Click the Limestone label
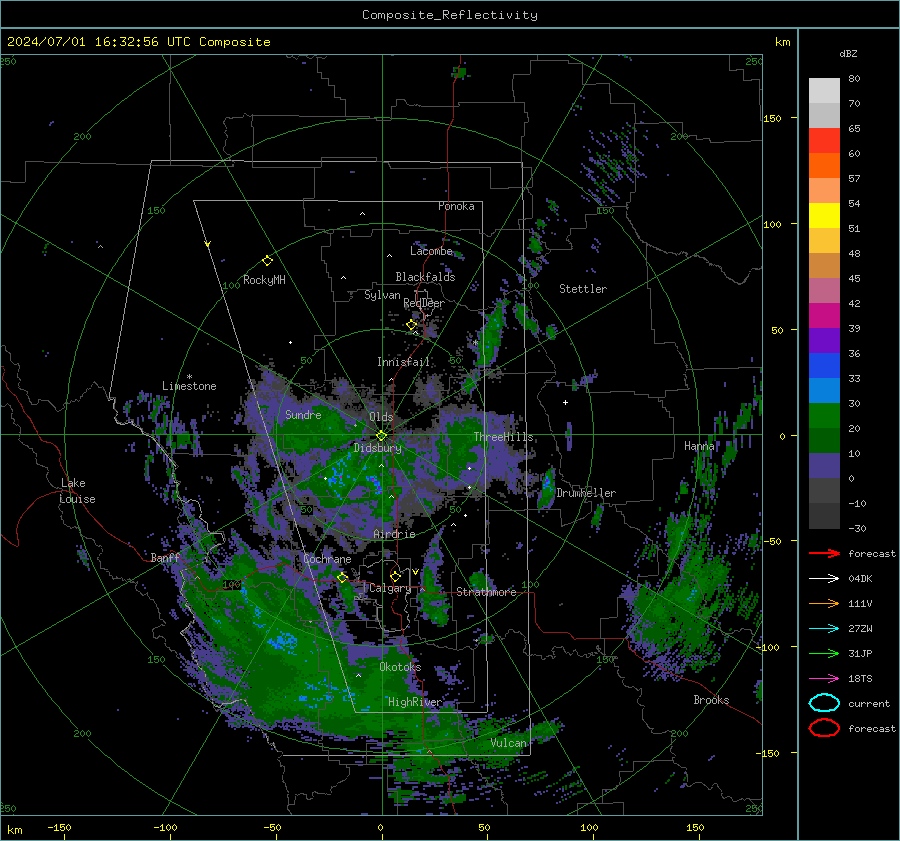Image resolution: width=900 pixels, height=841 pixels. pyautogui.click(x=189, y=386)
